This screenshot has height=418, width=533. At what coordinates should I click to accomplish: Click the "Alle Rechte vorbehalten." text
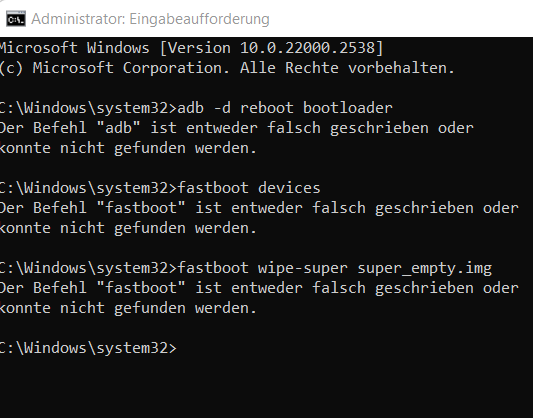pos(347,68)
